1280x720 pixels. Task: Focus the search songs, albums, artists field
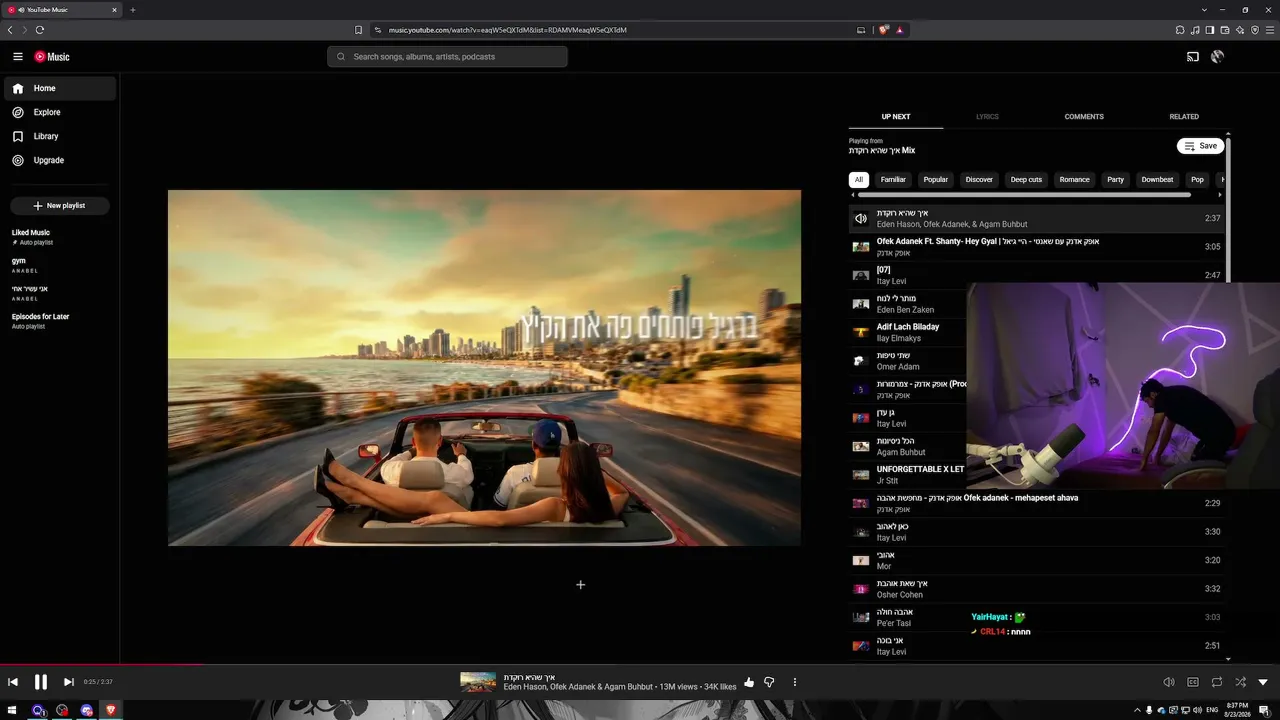pos(447,57)
